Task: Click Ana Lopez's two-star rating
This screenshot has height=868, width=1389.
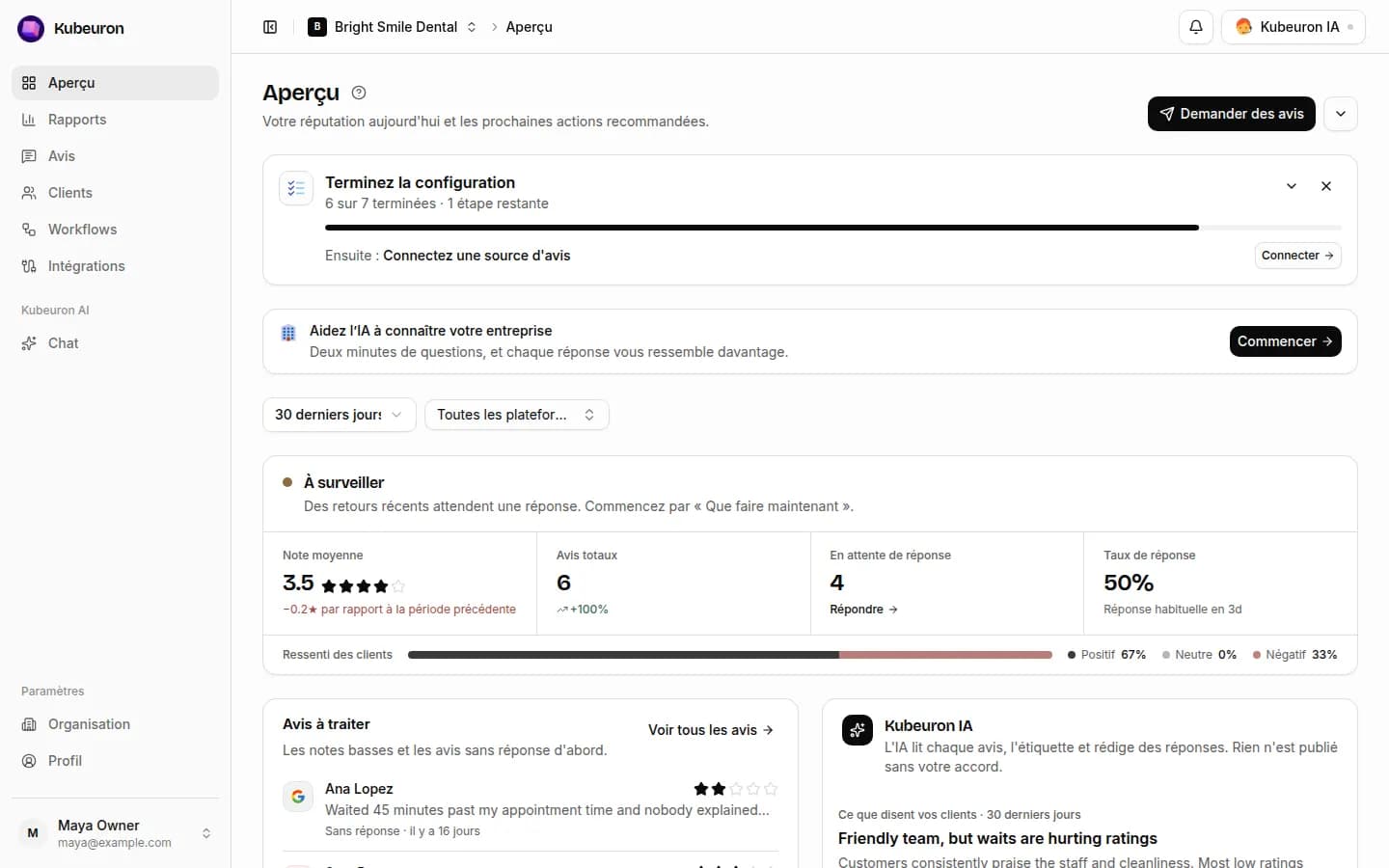Action: pyautogui.click(x=735, y=789)
